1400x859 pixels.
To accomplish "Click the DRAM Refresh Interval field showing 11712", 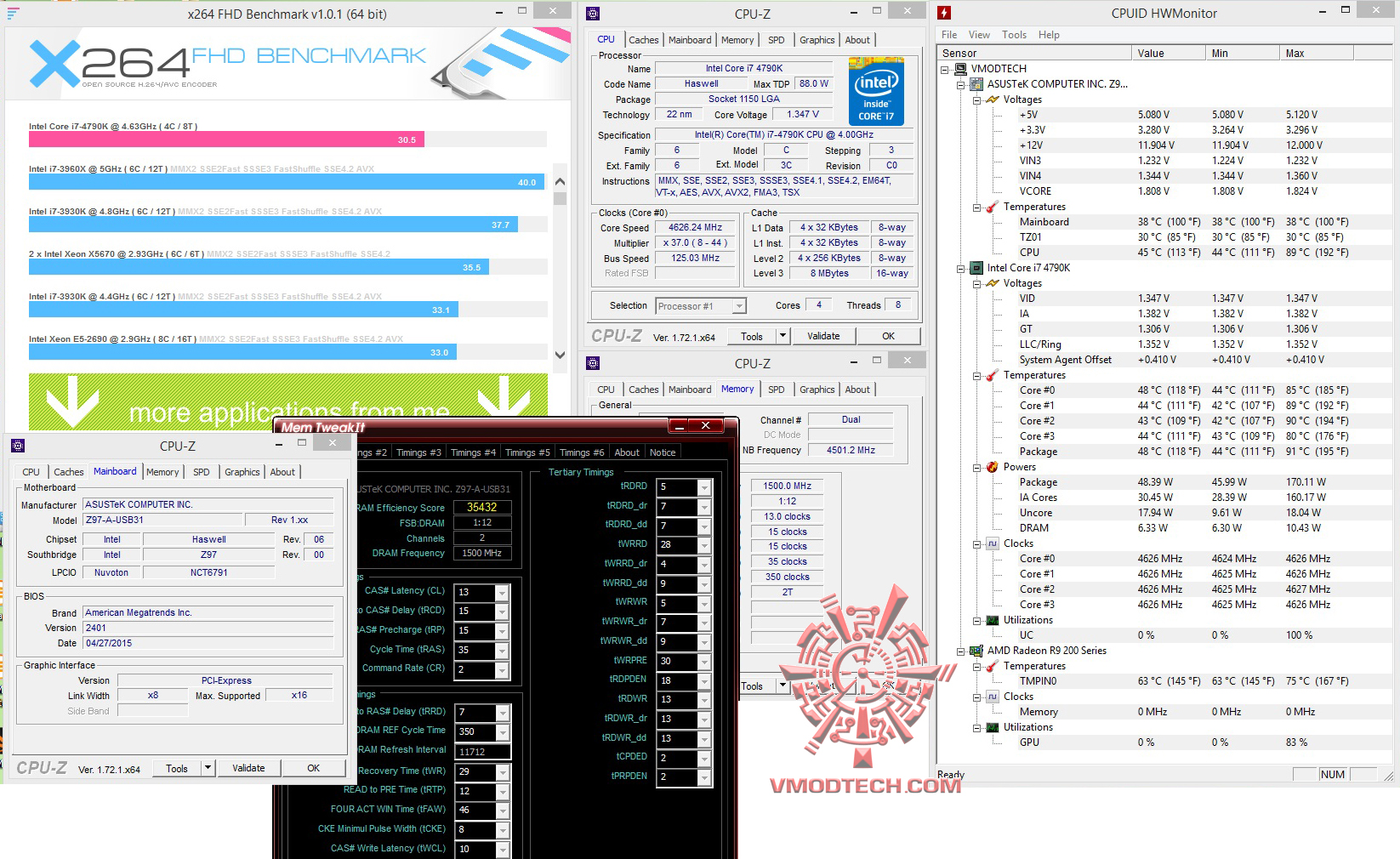I will [483, 752].
